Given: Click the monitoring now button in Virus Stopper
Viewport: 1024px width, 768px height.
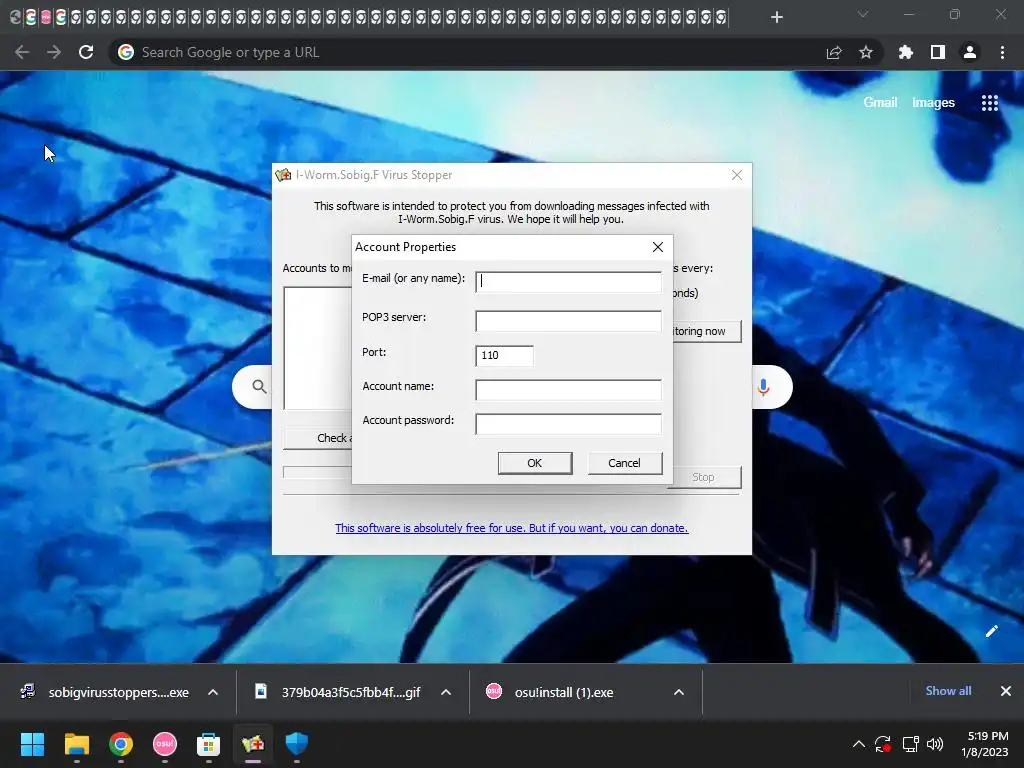Looking at the screenshot, I should pos(707,331).
